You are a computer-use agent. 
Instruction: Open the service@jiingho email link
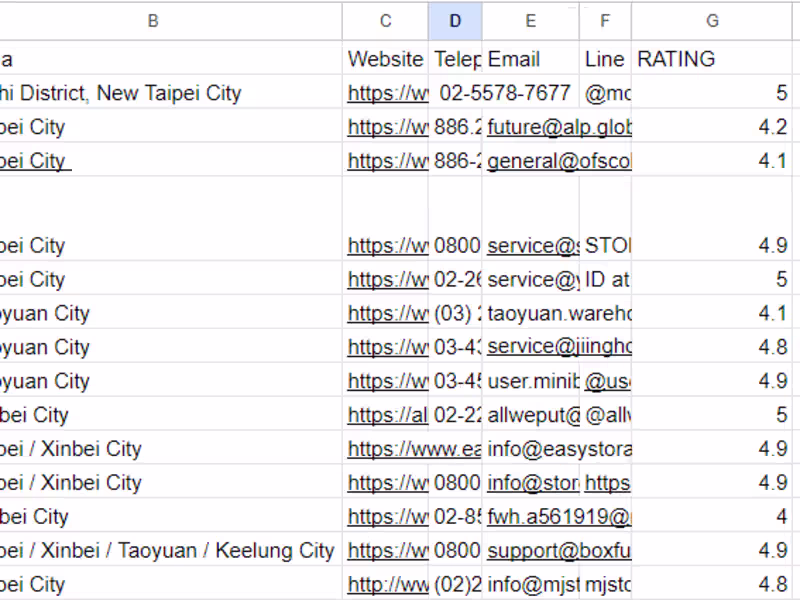coord(559,347)
